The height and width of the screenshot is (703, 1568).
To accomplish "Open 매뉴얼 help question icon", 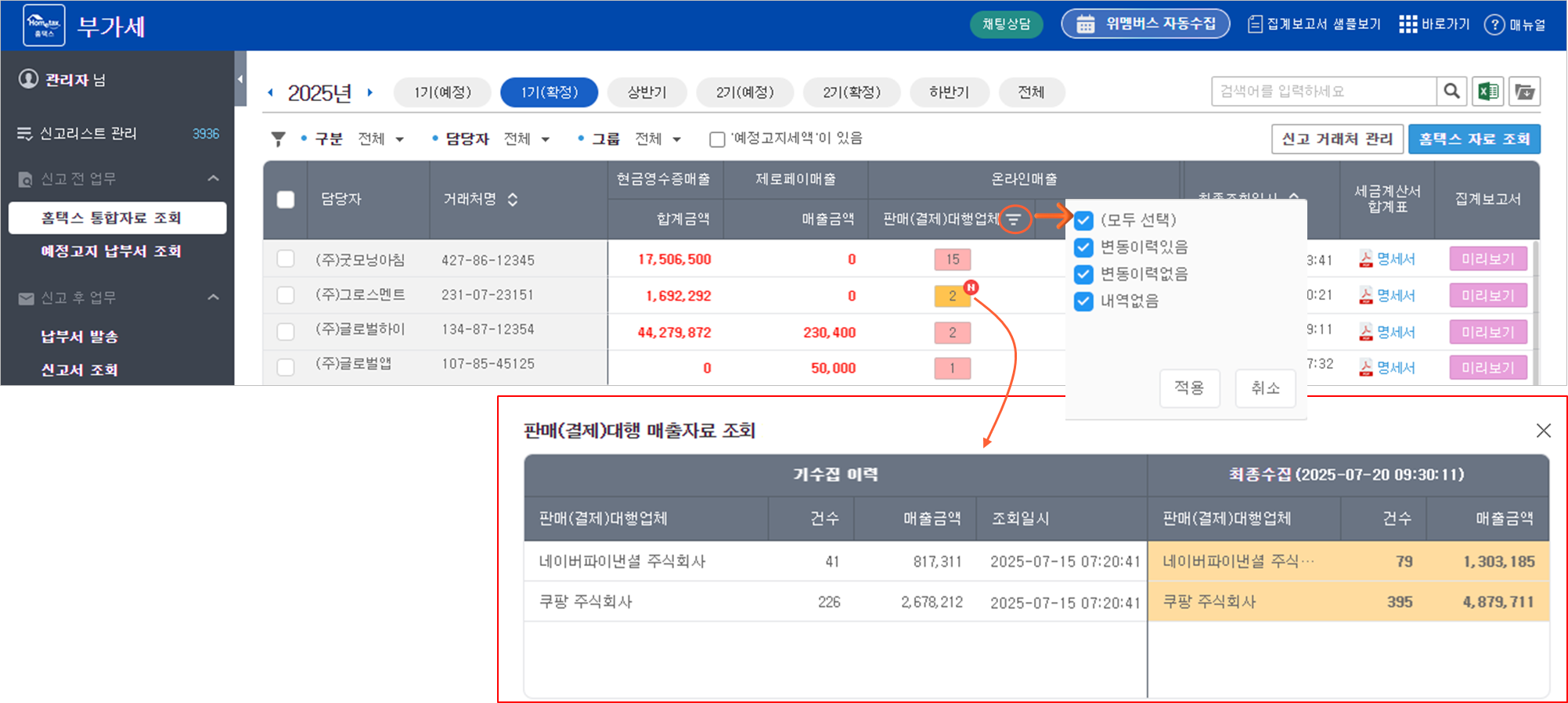I will point(1494,25).
